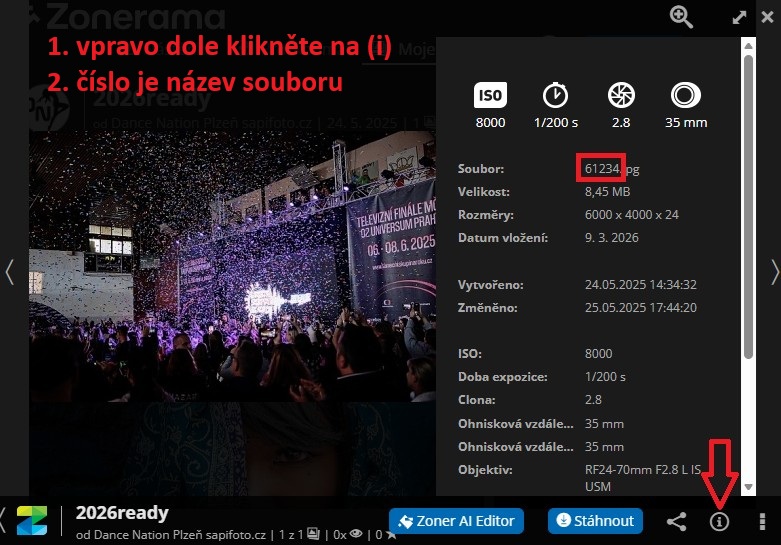This screenshot has height=545, width=781.
Task: Go to the next photo arrow
Action: click(x=775, y=272)
